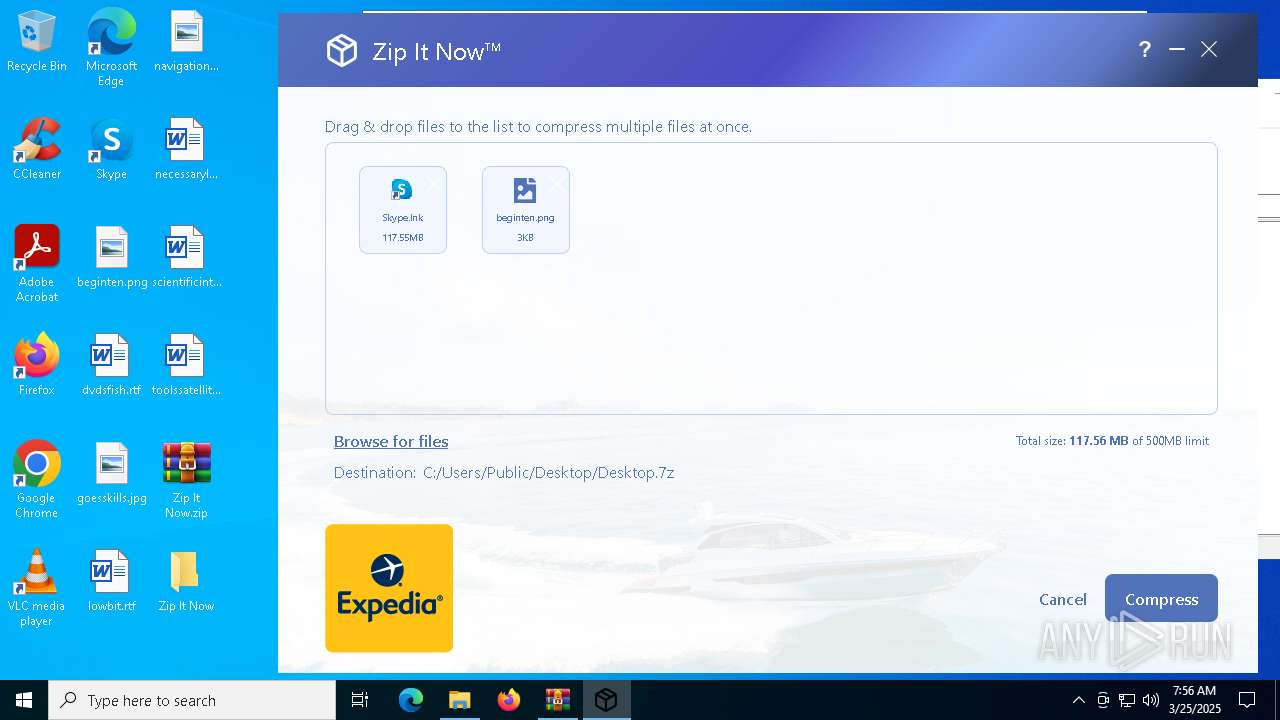The image size is (1280, 720).
Task: Select the Firefox desktop shortcut
Action: point(37,366)
